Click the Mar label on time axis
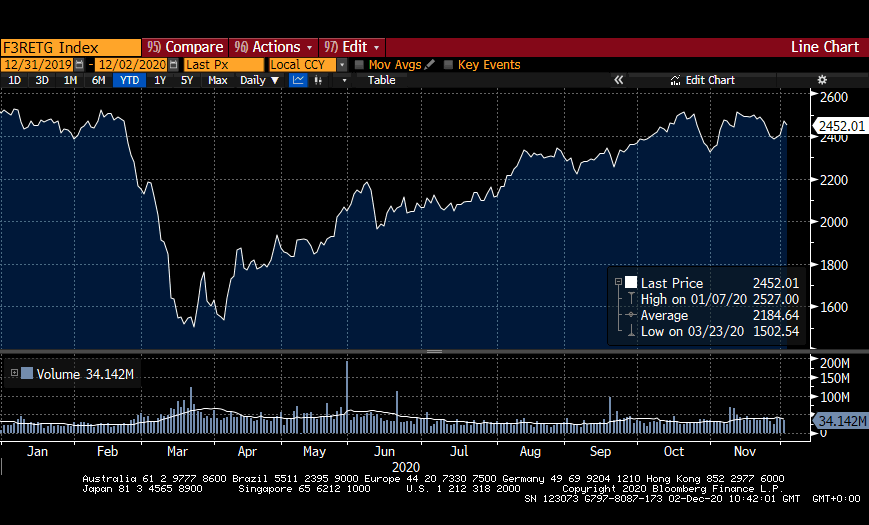 tap(177, 452)
